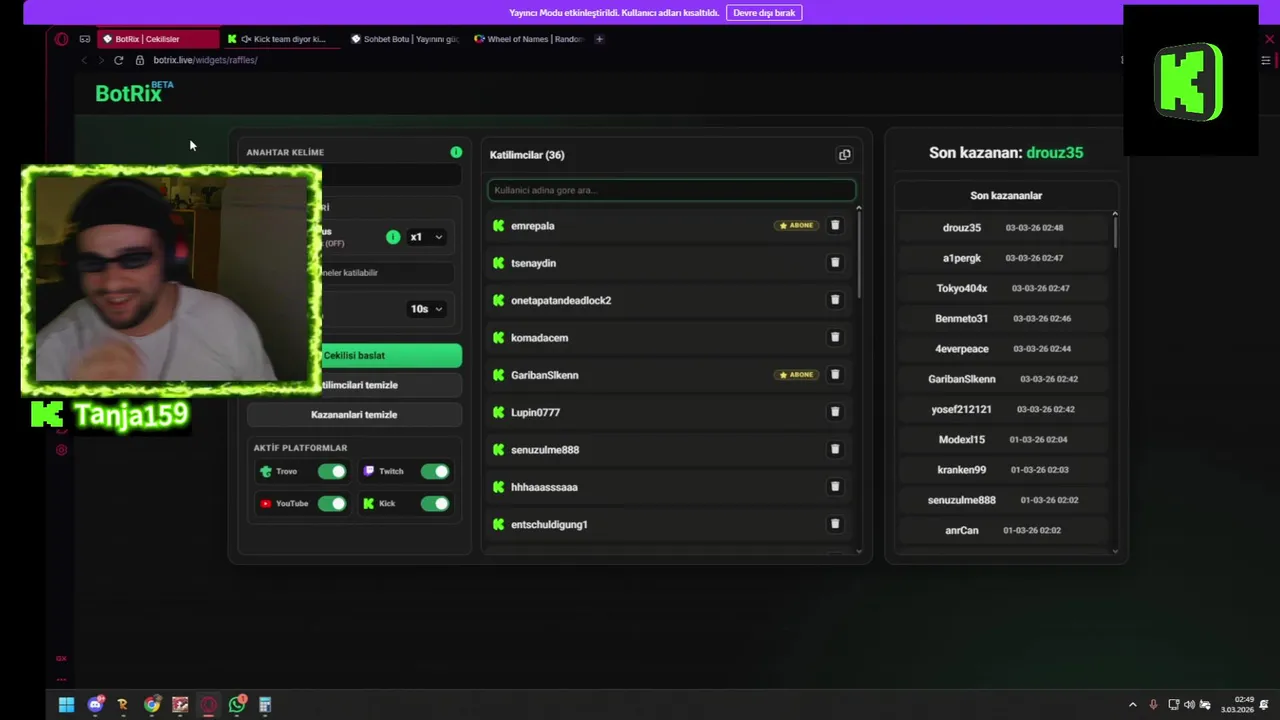Open the 10s duration dropdown

click(x=426, y=309)
